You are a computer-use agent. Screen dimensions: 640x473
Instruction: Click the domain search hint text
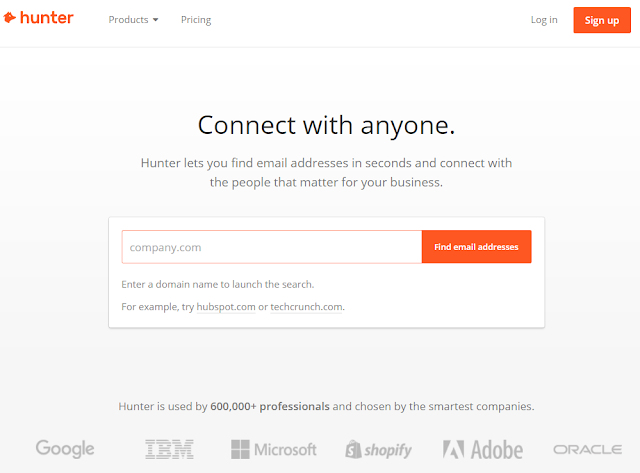(217, 284)
